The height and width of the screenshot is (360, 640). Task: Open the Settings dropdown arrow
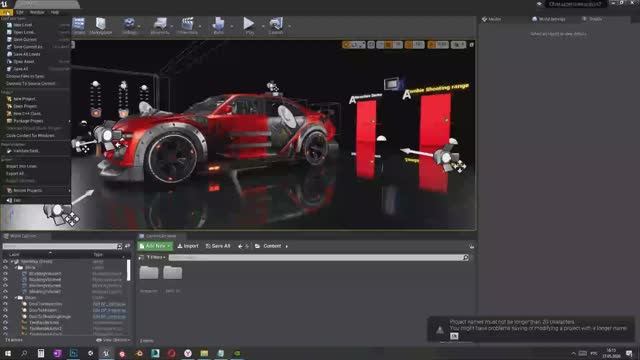pyautogui.click(x=140, y=27)
